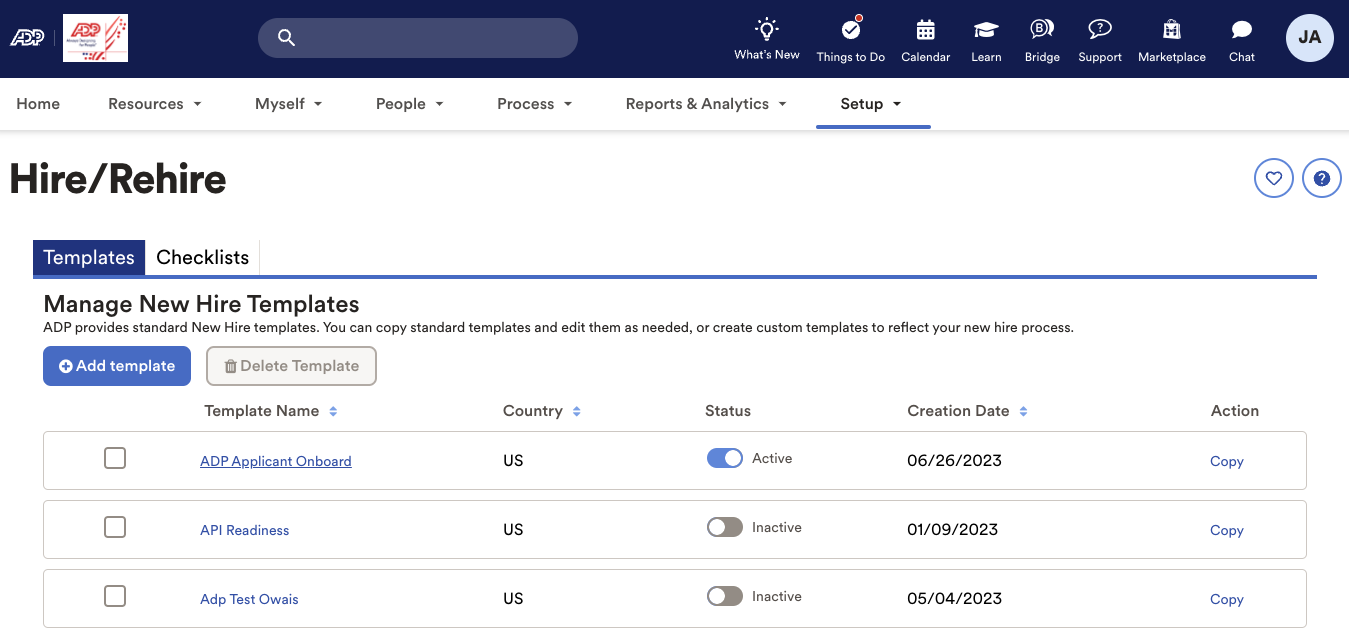Check the checkbox for Adp Test Owais
1349x638 pixels.
point(114,595)
